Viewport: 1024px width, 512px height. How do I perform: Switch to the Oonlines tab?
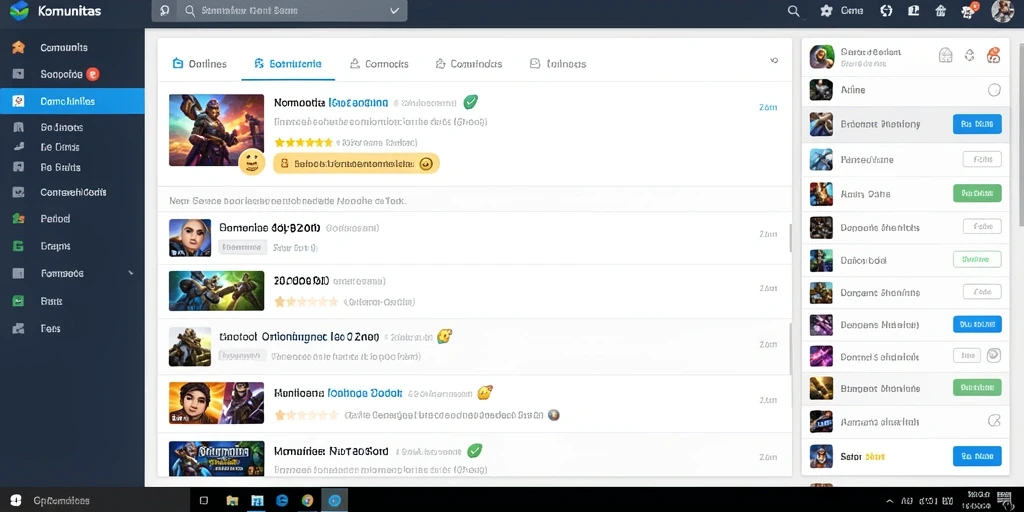tap(200, 63)
